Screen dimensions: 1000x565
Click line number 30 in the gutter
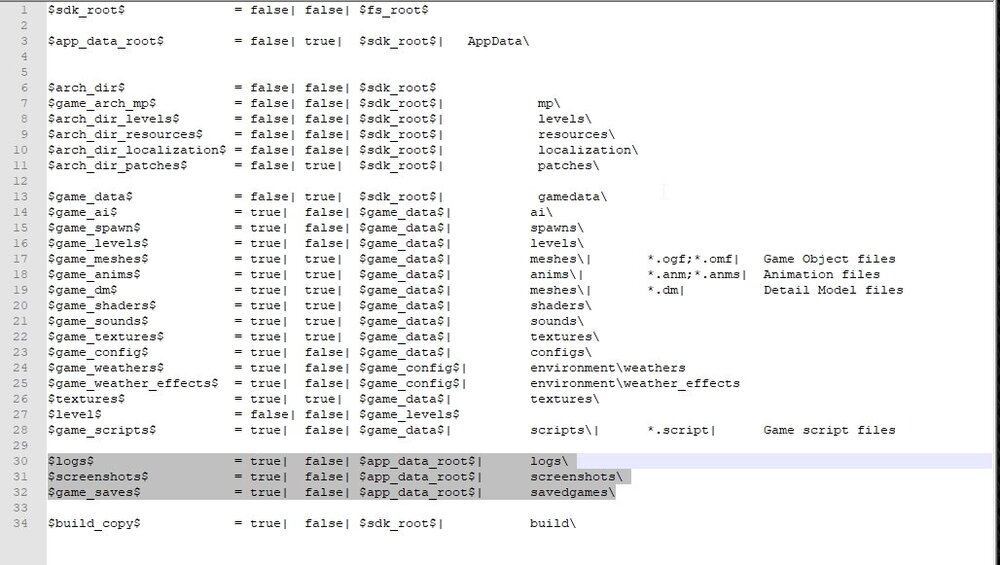22,461
